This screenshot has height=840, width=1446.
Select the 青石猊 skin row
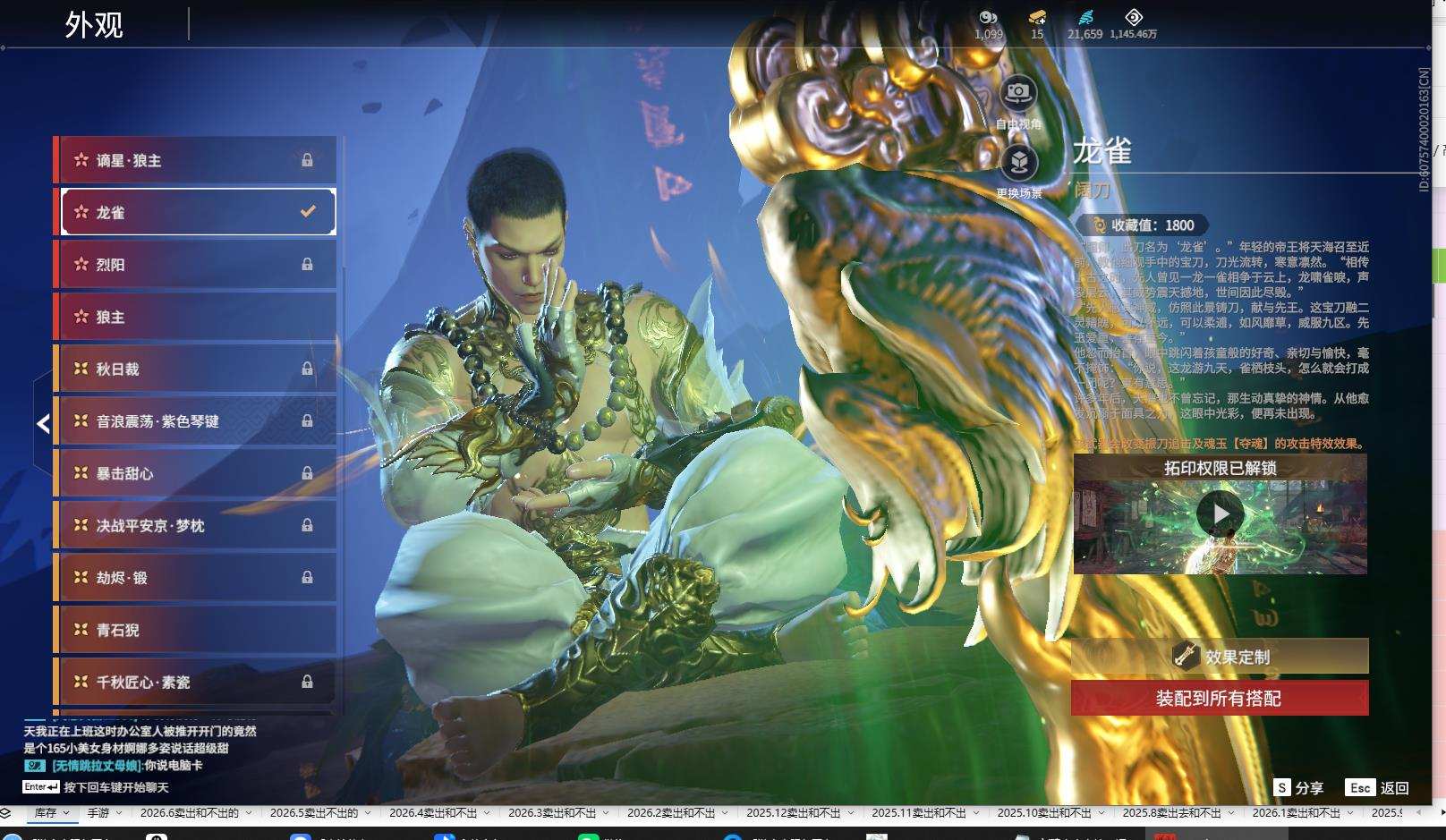[x=196, y=630]
